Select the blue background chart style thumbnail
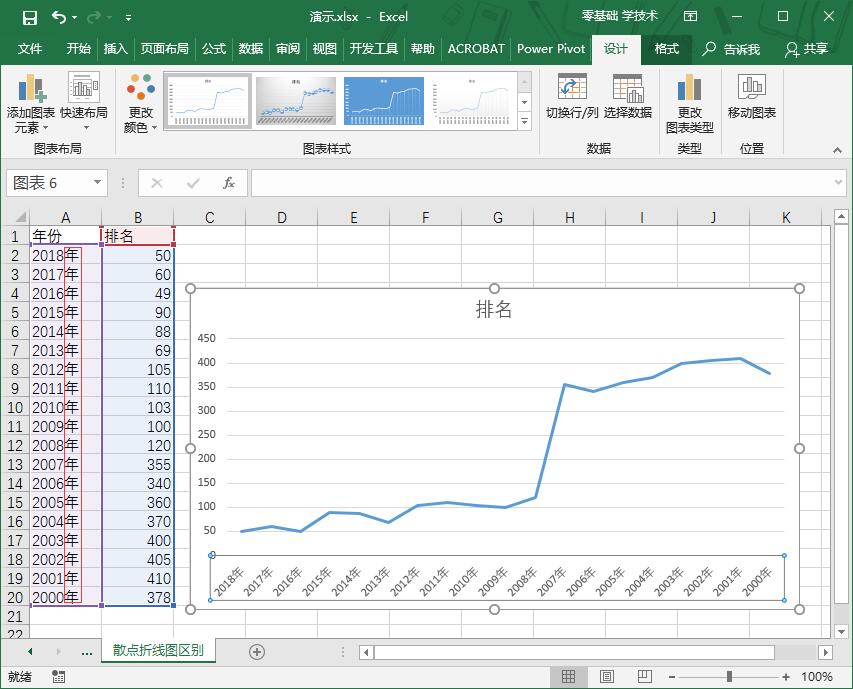This screenshot has height=689, width=853. 384,101
